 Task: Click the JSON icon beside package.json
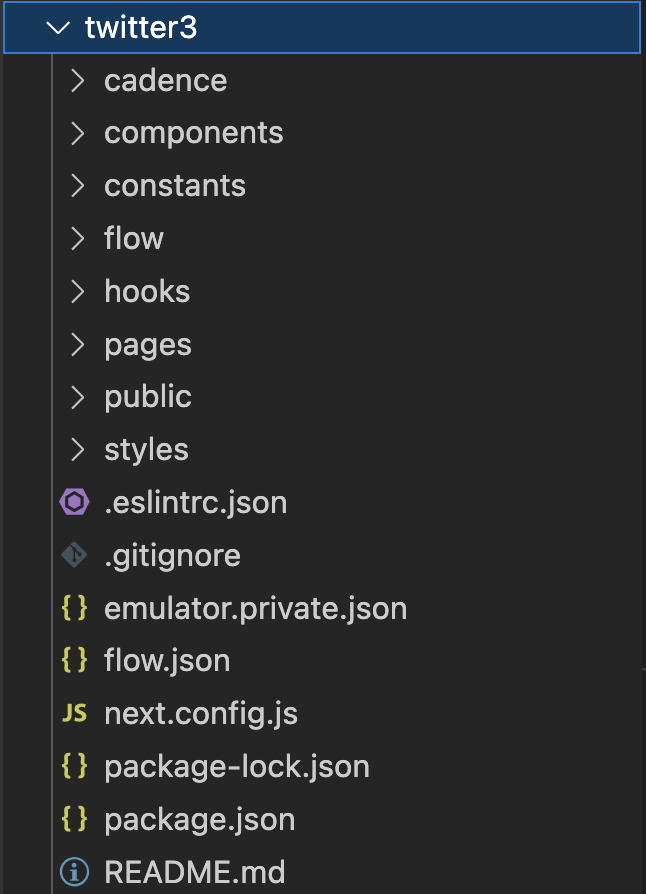click(74, 819)
